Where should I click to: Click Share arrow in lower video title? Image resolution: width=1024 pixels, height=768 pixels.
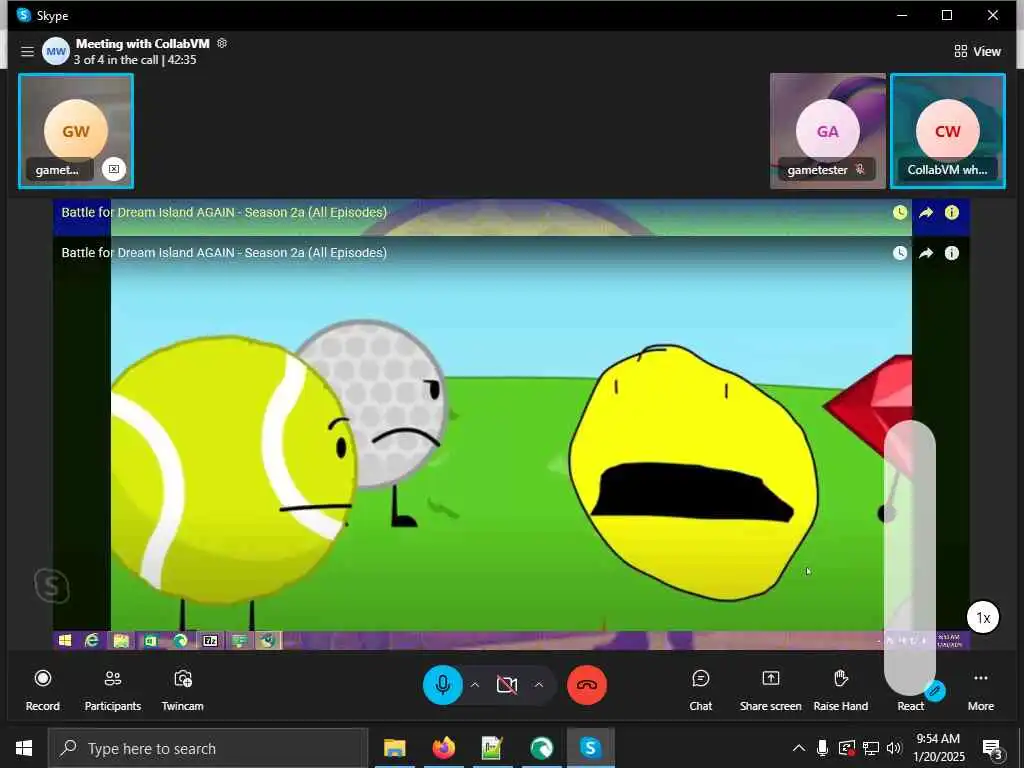coord(926,253)
